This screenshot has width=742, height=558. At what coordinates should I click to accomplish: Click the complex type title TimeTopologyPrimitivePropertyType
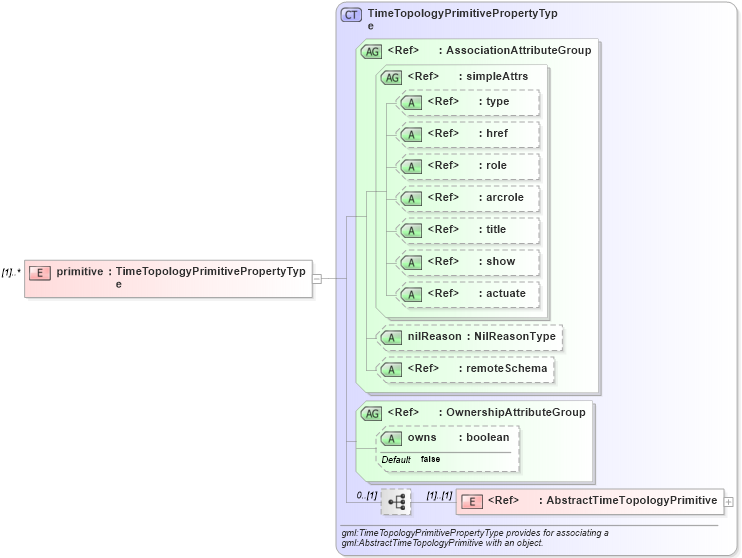[x=462, y=19]
